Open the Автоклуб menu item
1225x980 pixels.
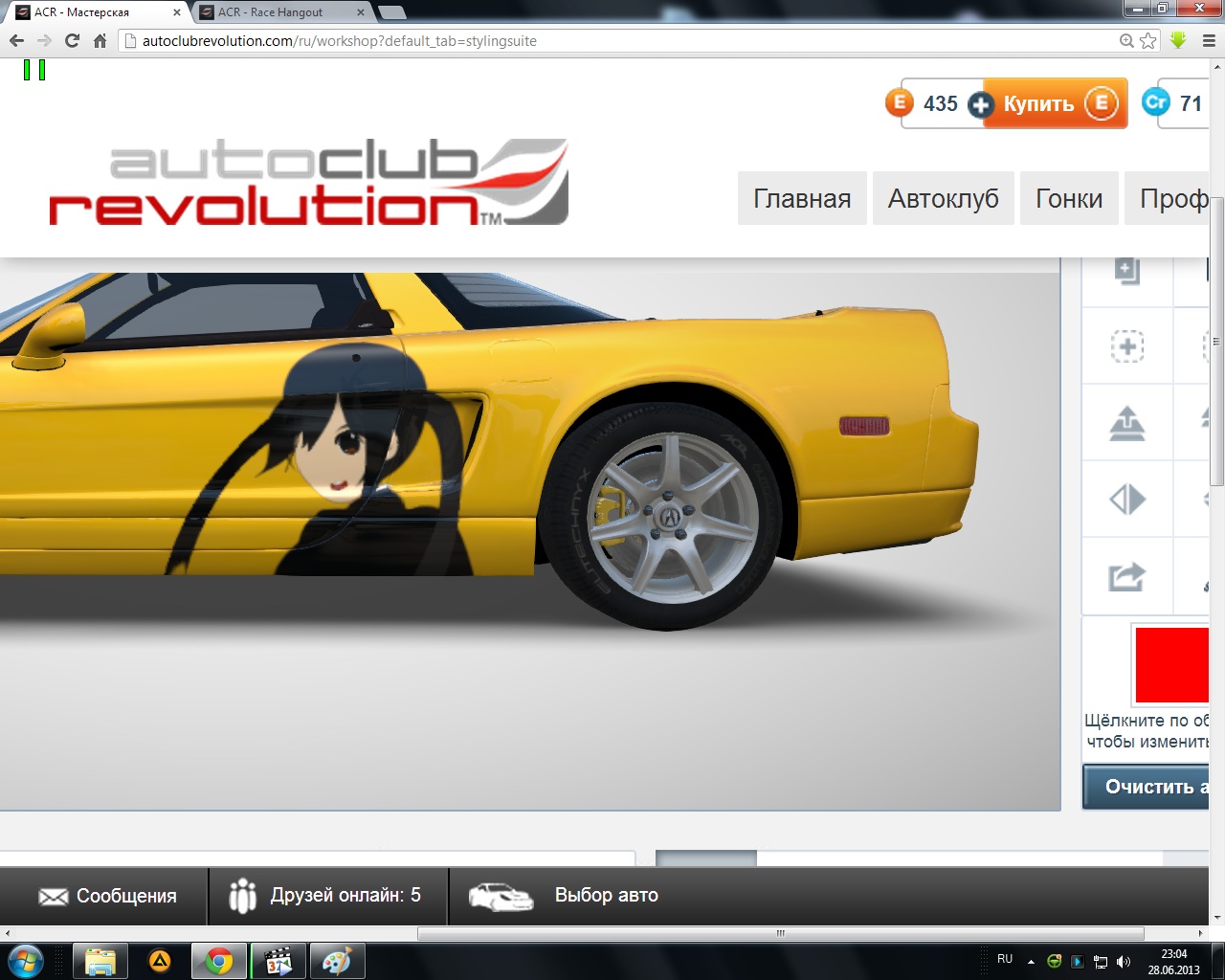943,198
